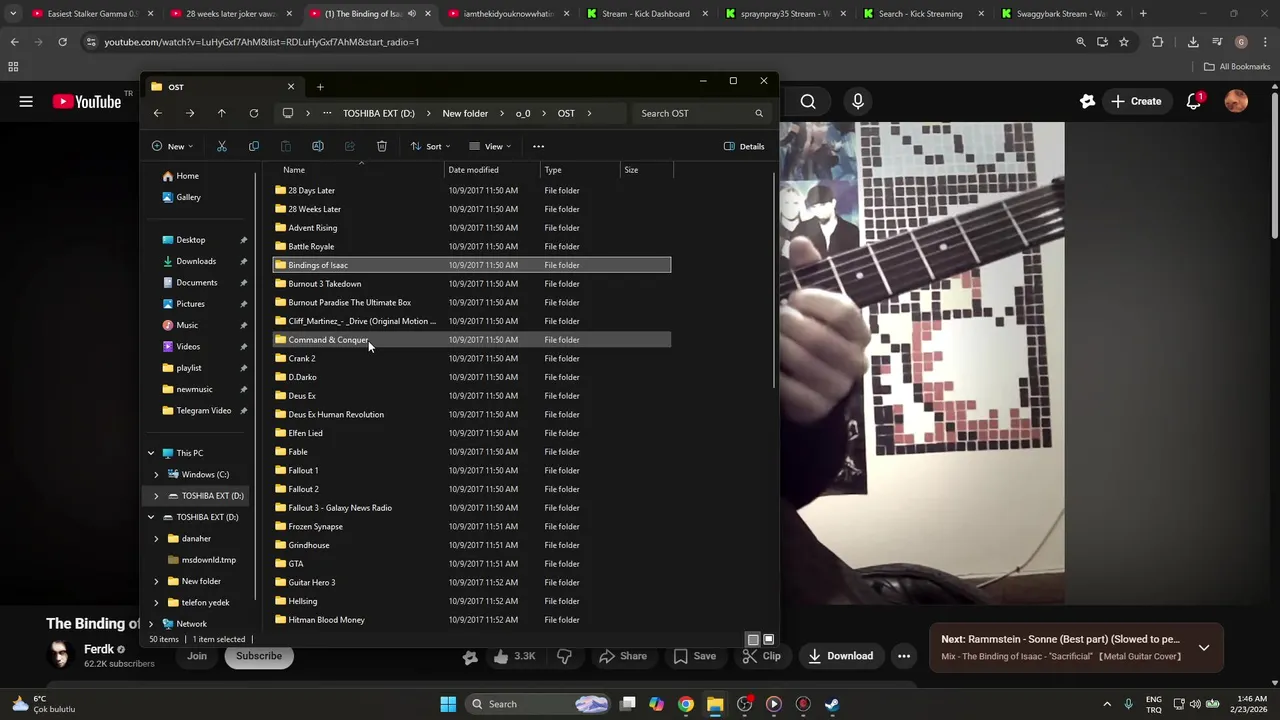Open the View dropdown
This screenshot has width=1280, height=720.
coord(490,146)
